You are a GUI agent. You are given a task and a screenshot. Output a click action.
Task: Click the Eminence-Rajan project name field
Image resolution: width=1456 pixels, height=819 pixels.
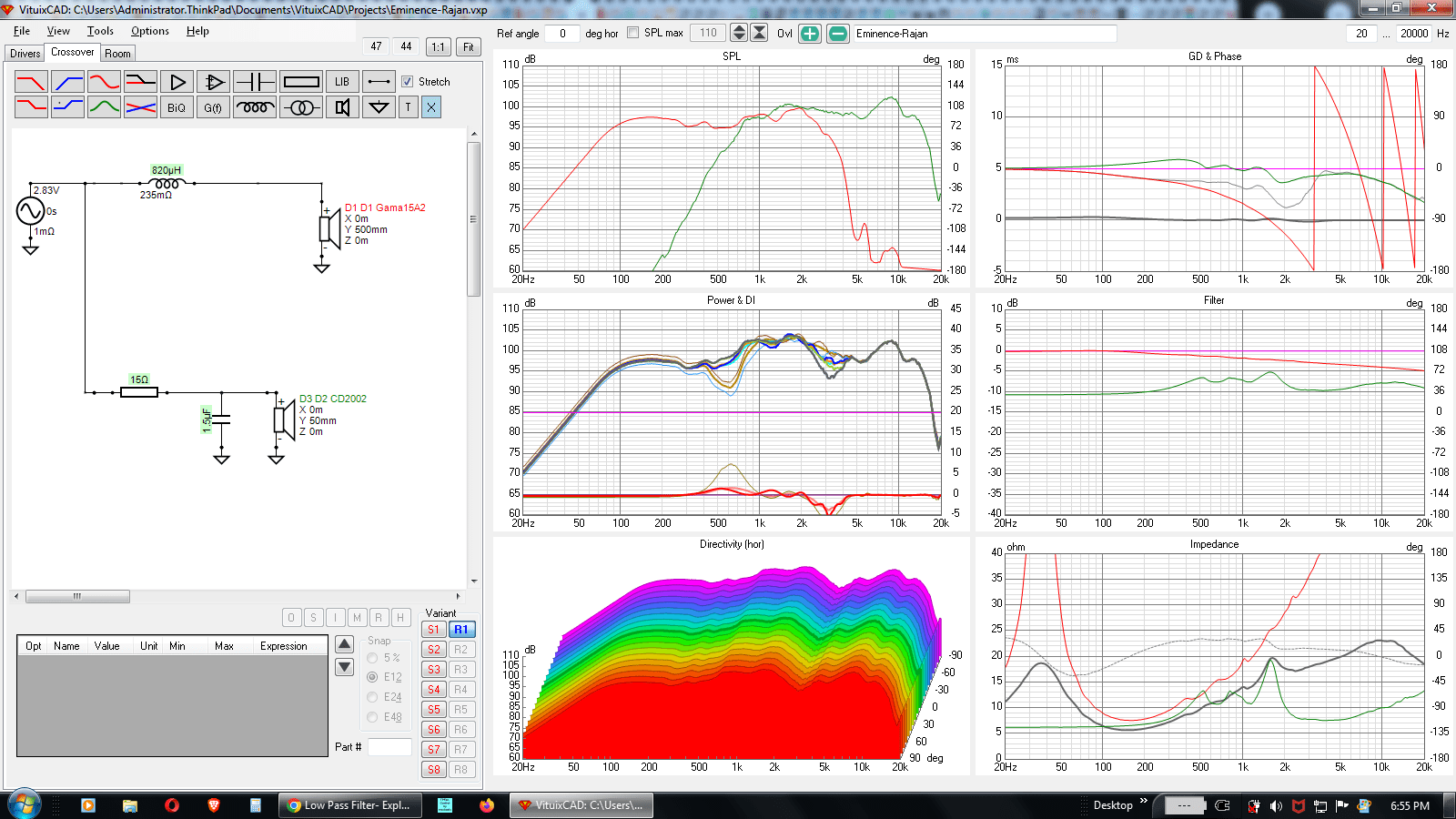pos(985,34)
